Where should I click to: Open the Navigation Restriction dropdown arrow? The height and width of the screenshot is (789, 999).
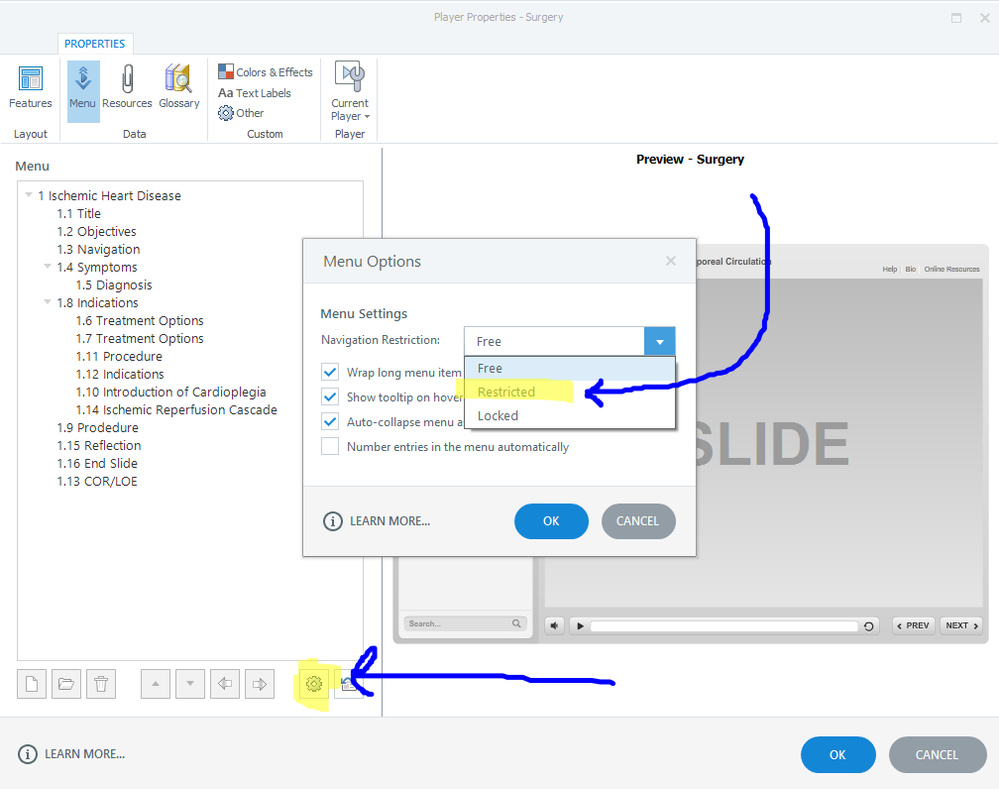pyautogui.click(x=659, y=342)
